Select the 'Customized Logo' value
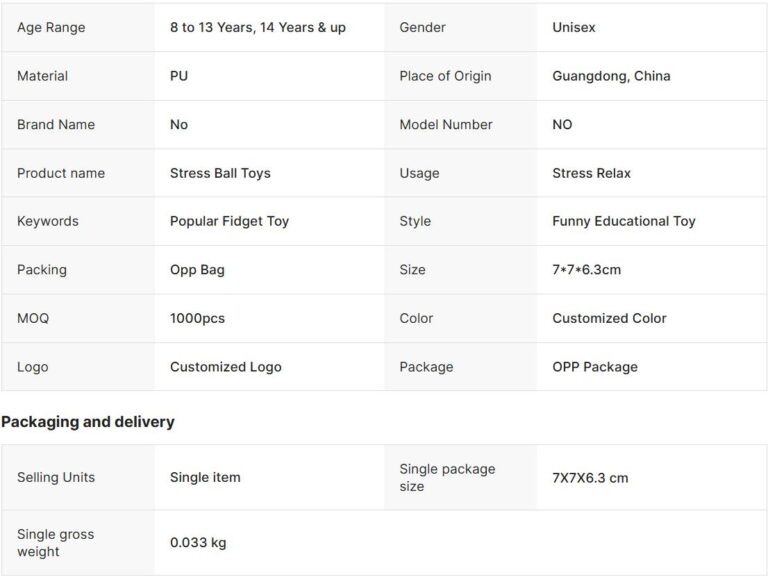This screenshot has width=768, height=577. [x=225, y=367]
